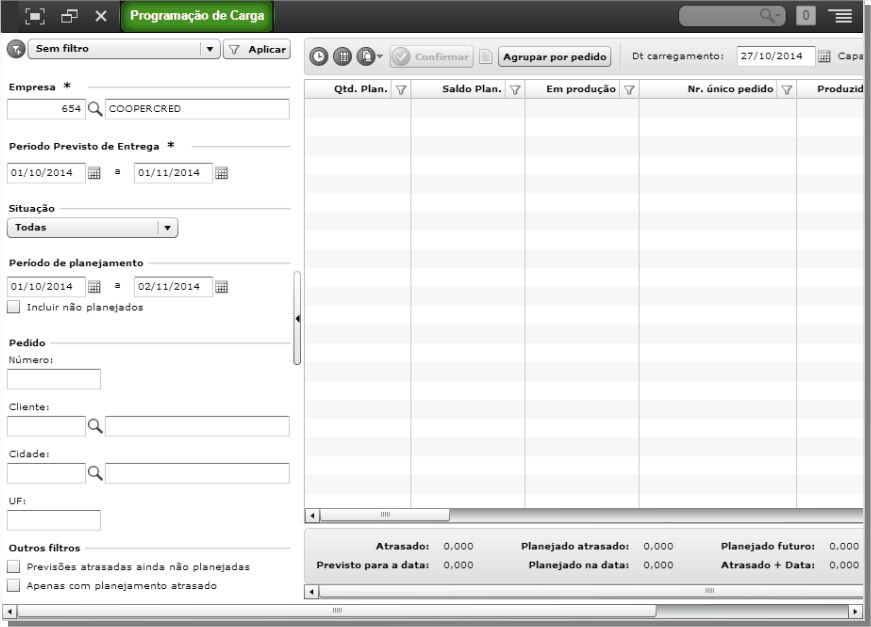This screenshot has width=871, height=627.
Task: Click the totals panel scrollbar left arrow
Action: [x=312, y=591]
